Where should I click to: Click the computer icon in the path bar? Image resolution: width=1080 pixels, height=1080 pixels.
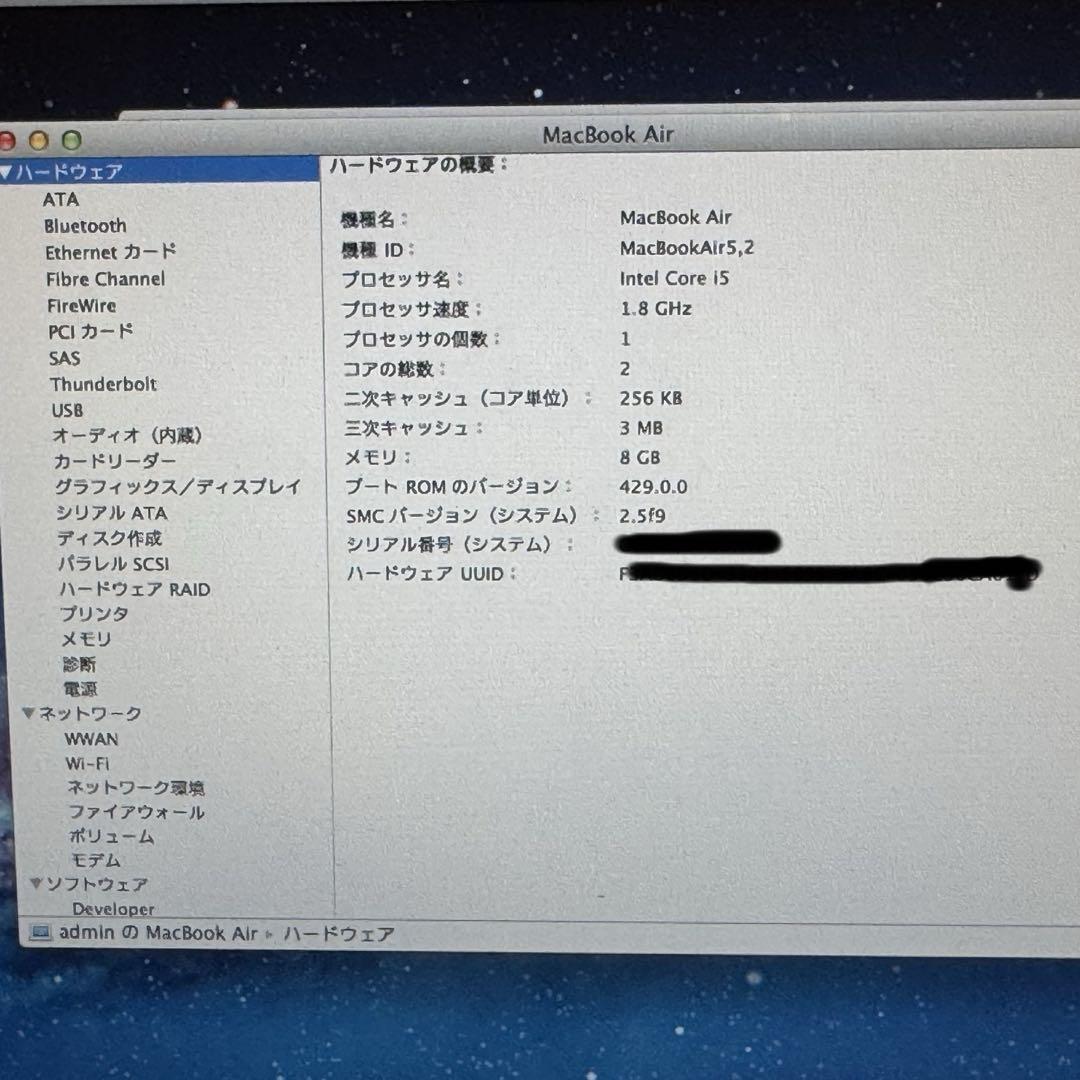click(x=41, y=933)
